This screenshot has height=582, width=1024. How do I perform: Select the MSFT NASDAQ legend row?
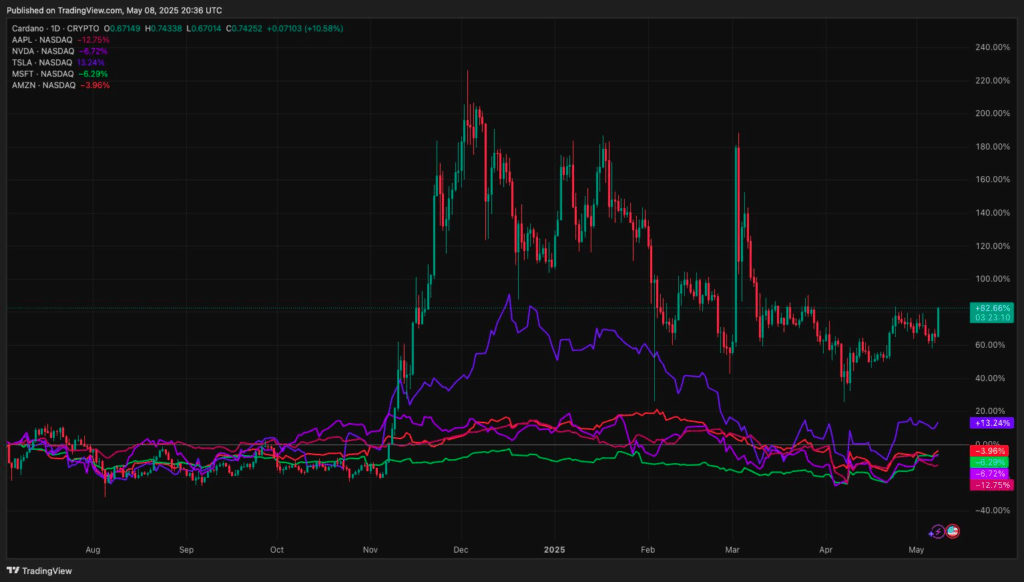coord(59,74)
